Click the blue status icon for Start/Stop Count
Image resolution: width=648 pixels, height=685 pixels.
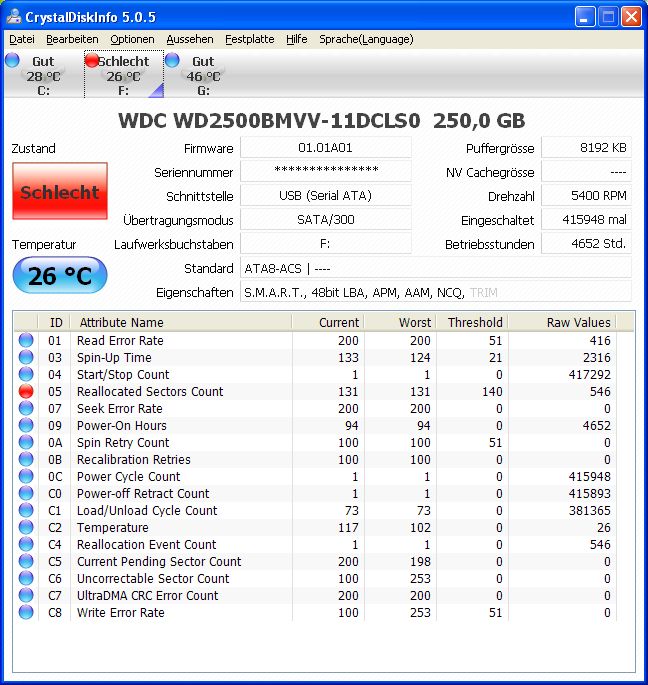(26, 374)
